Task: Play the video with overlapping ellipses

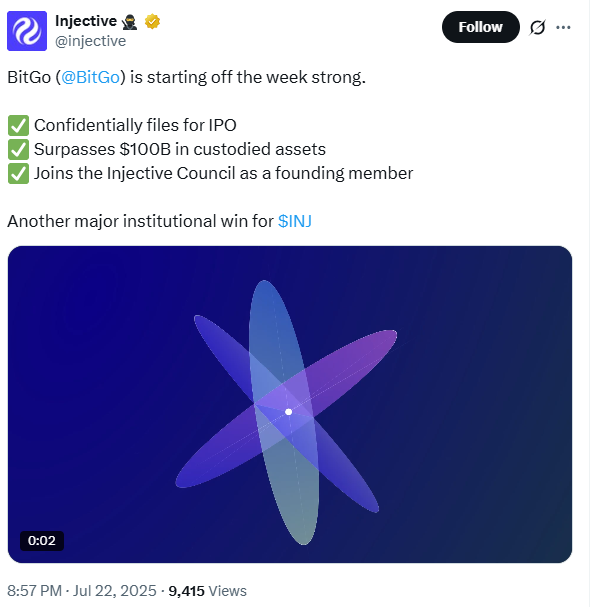Action: [290, 404]
